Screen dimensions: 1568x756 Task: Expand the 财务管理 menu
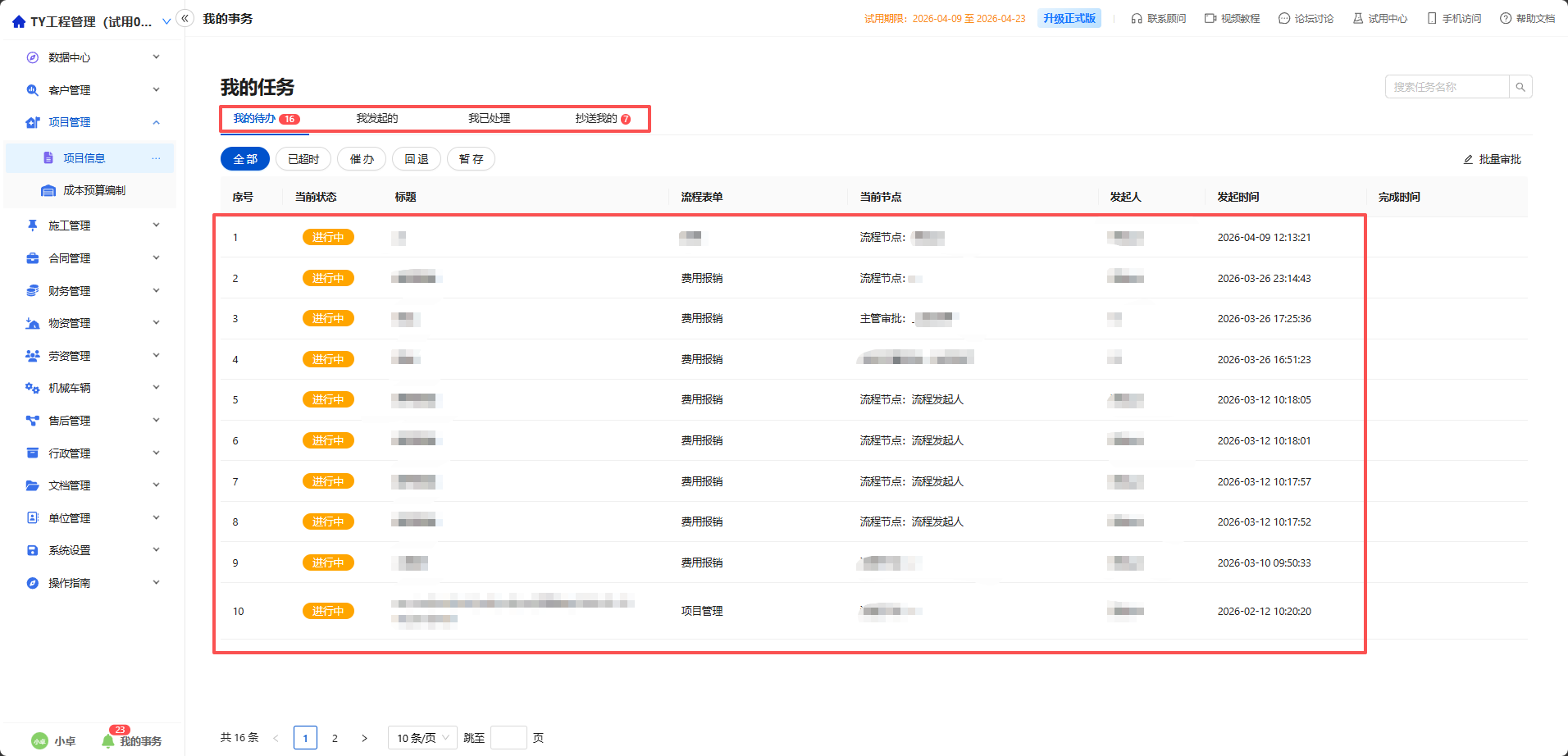pos(90,291)
